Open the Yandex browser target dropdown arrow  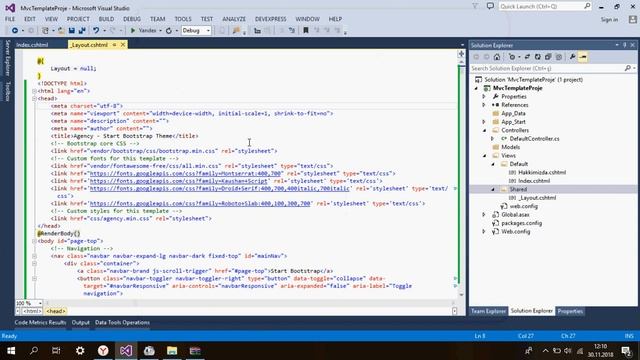160,31
